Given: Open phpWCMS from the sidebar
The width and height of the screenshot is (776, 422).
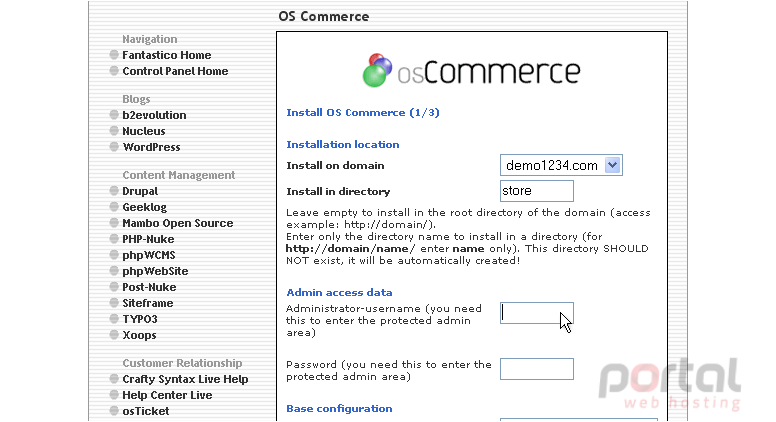Looking at the screenshot, I should 148,255.
